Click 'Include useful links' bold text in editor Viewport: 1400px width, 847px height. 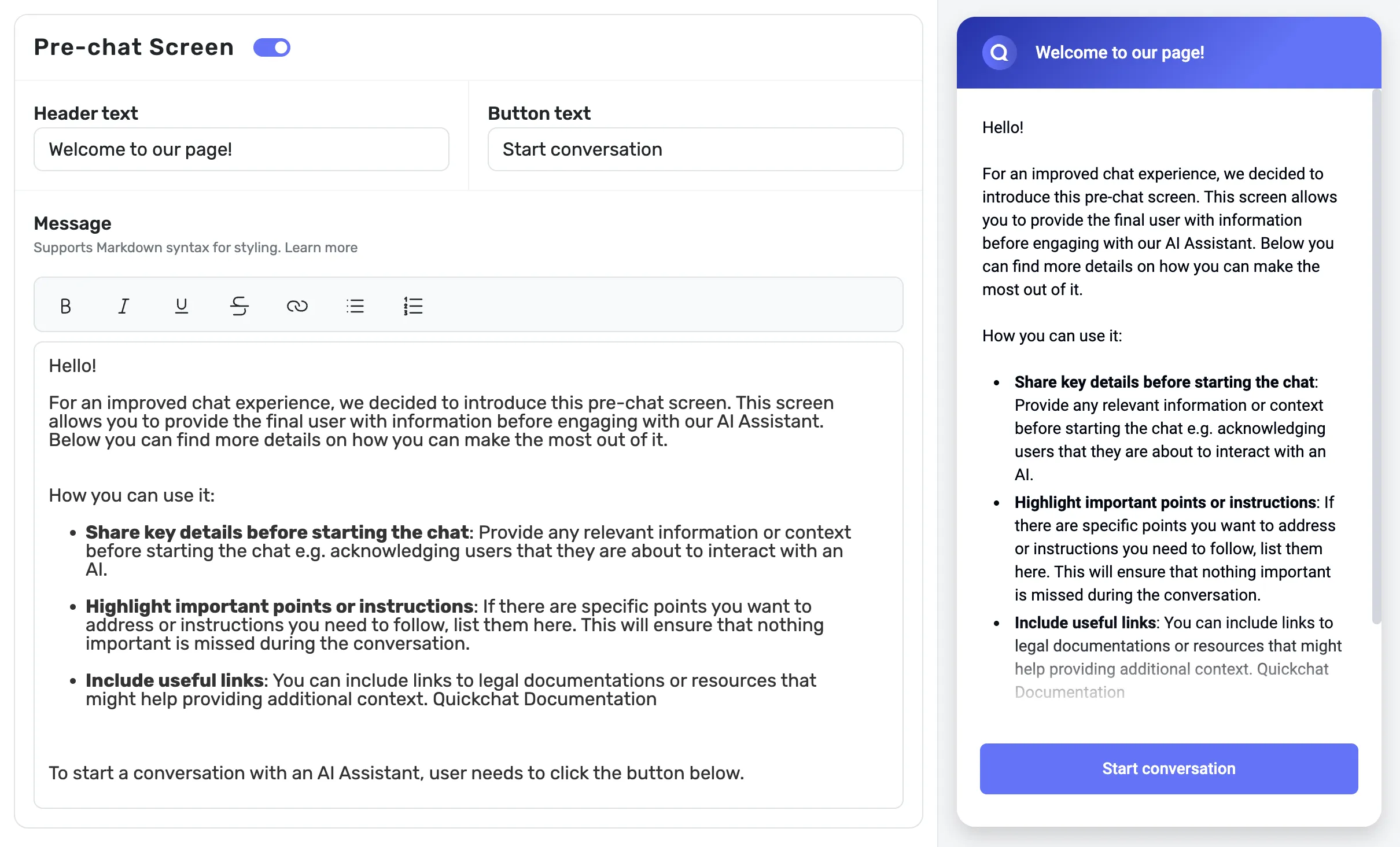(x=175, y=680)
